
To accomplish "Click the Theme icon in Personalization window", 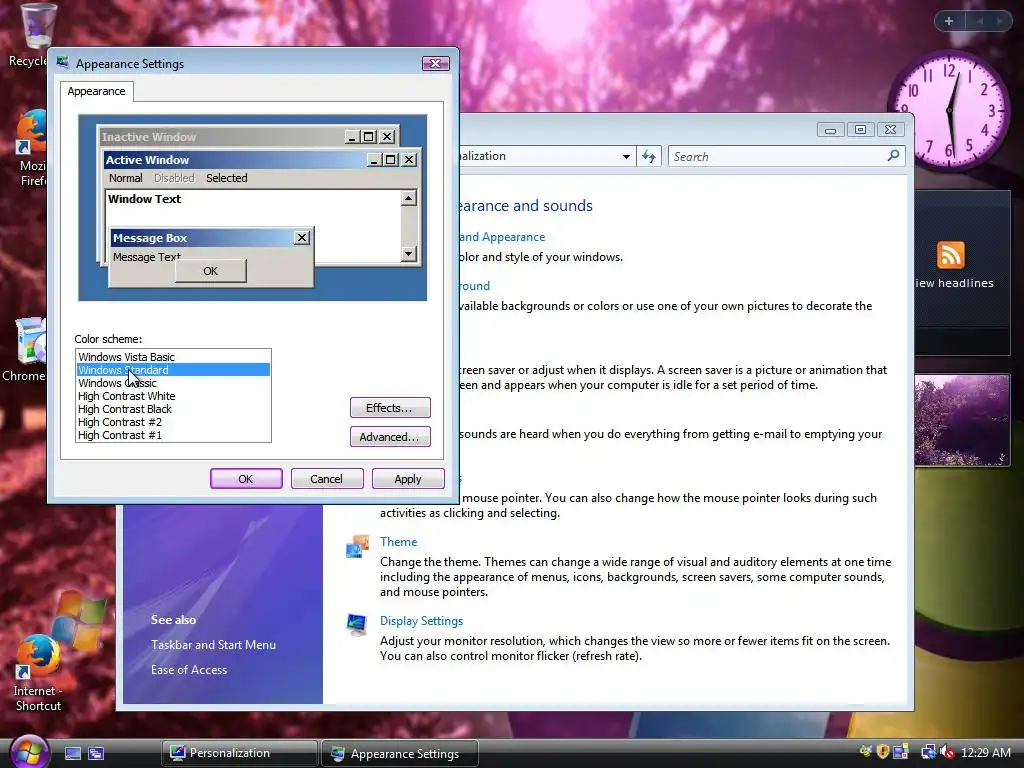I will pyautogui.click(x=357, y=547).
